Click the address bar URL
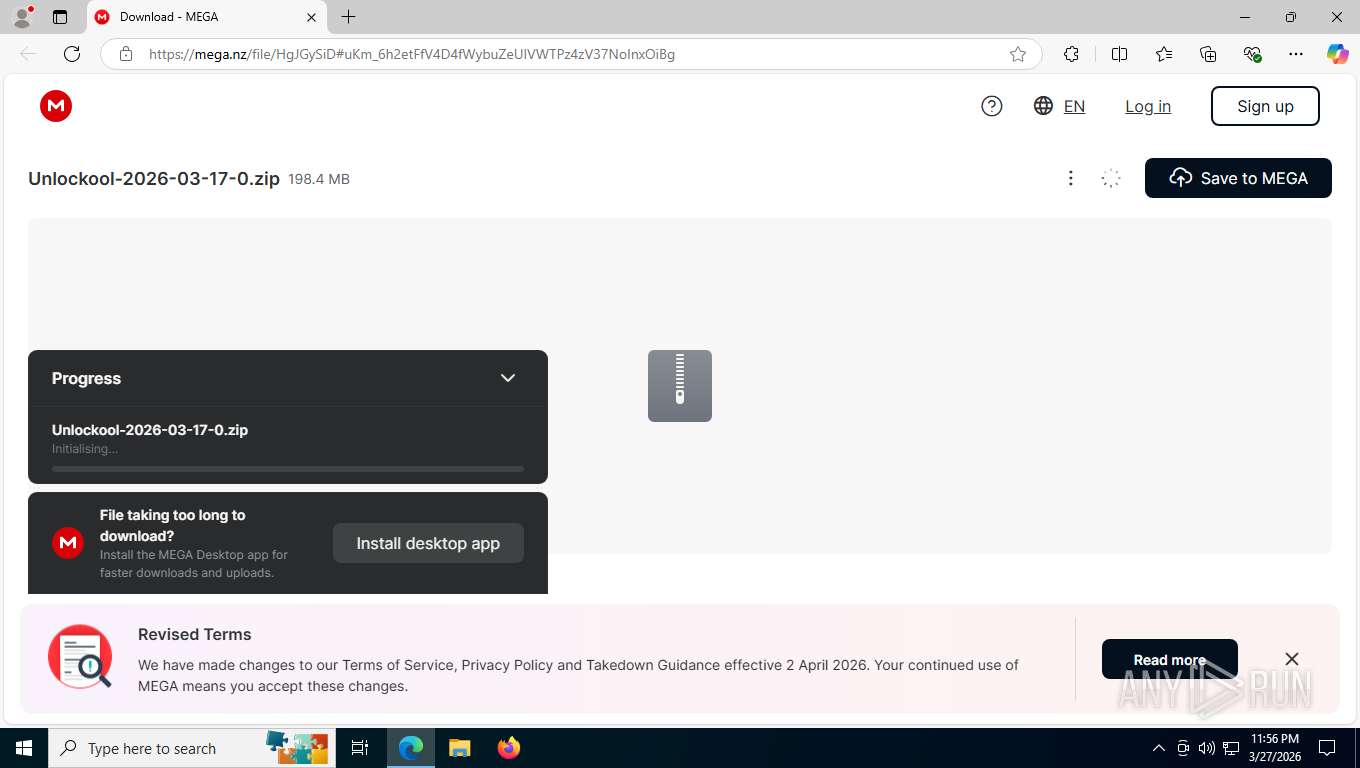Viewport: 1360px width, 768px height. [x=412, y=54]
